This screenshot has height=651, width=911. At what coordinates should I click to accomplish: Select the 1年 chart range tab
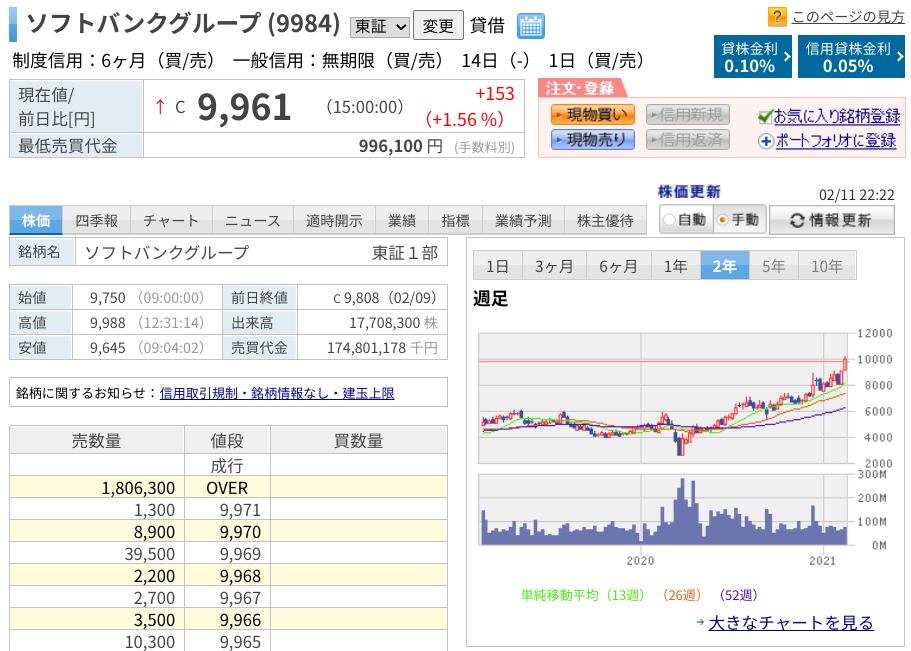pyautogui.click(x=676, y=266)
